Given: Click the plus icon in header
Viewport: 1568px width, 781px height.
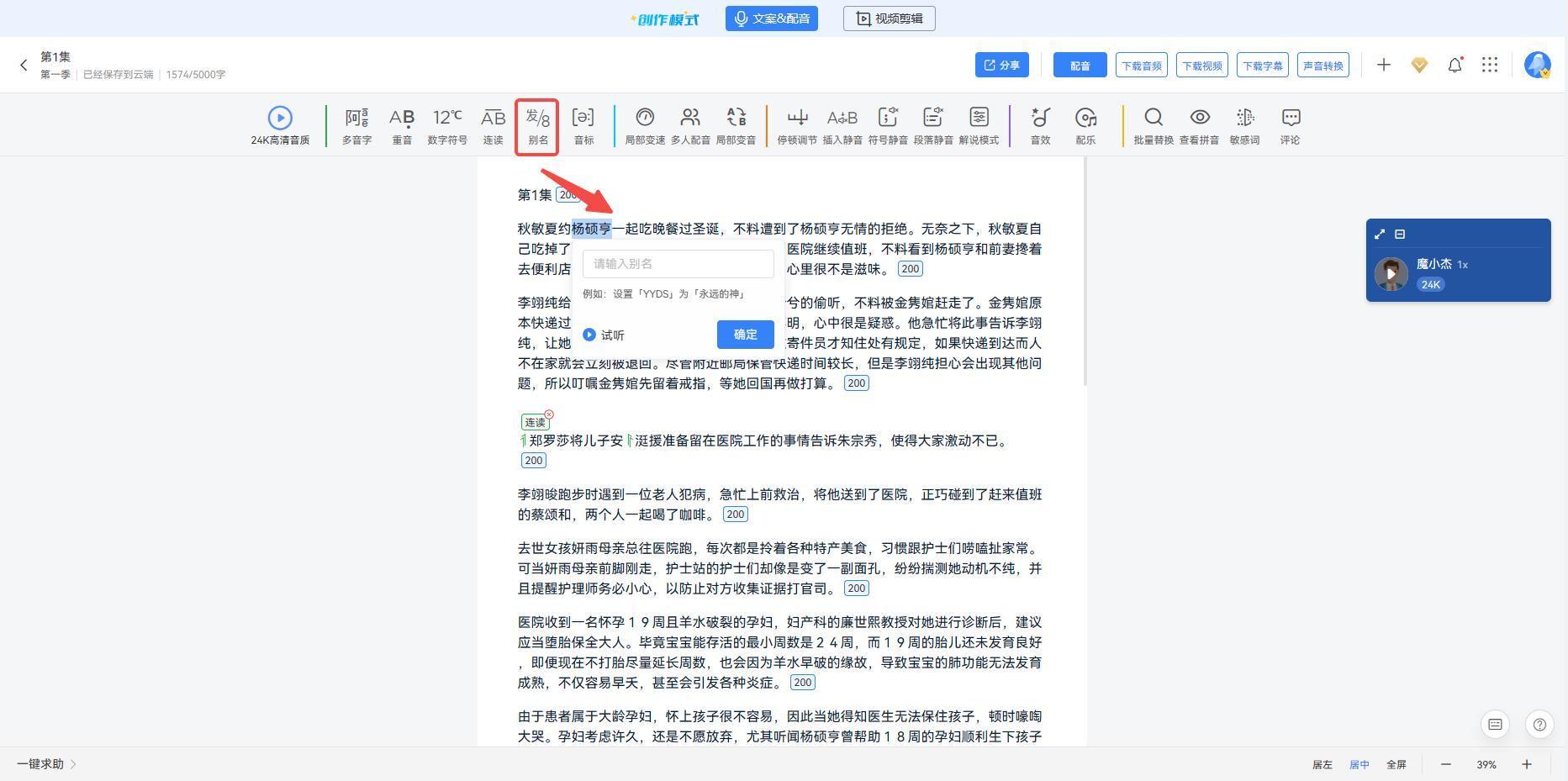Looking at the screenshot, I should point(1384,65).
